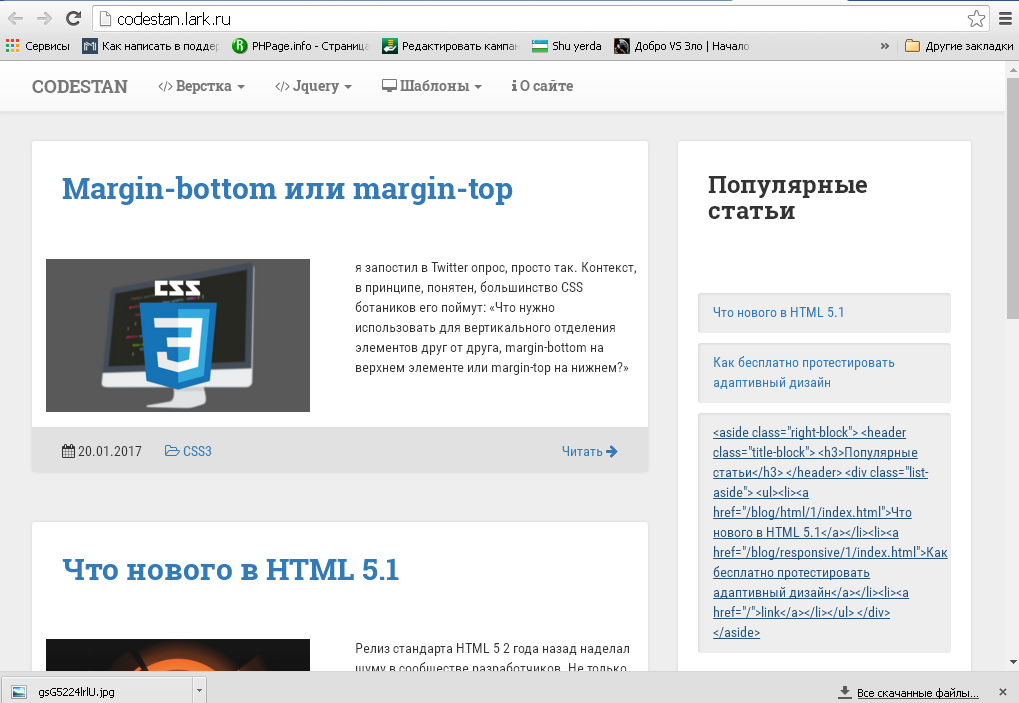1019x703 pixels.
Task: Expand the Шаблоны dropdown menu
Action: click(432, 86)
